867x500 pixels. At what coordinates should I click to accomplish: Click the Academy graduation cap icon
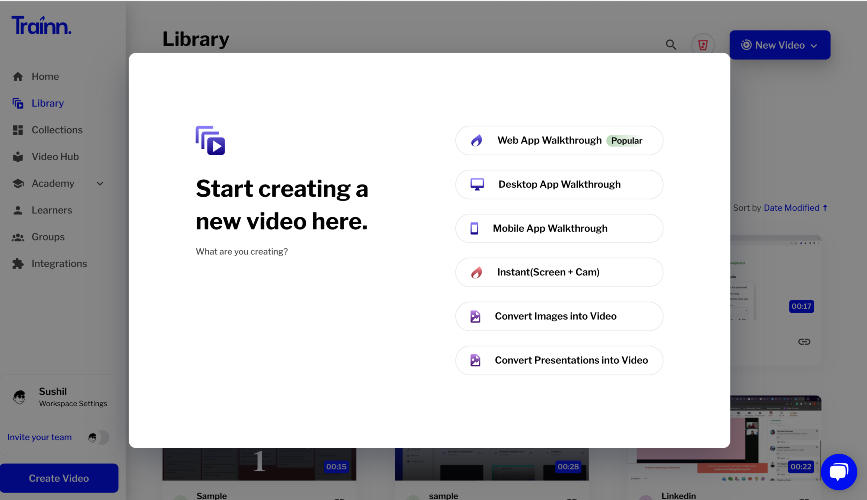click(18, 184)
